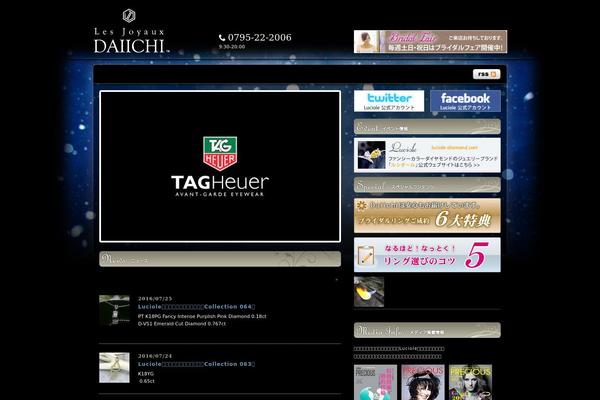Click the 0.65ct text
The width and height of the screenshot is (600, 400).
[147, 381]
